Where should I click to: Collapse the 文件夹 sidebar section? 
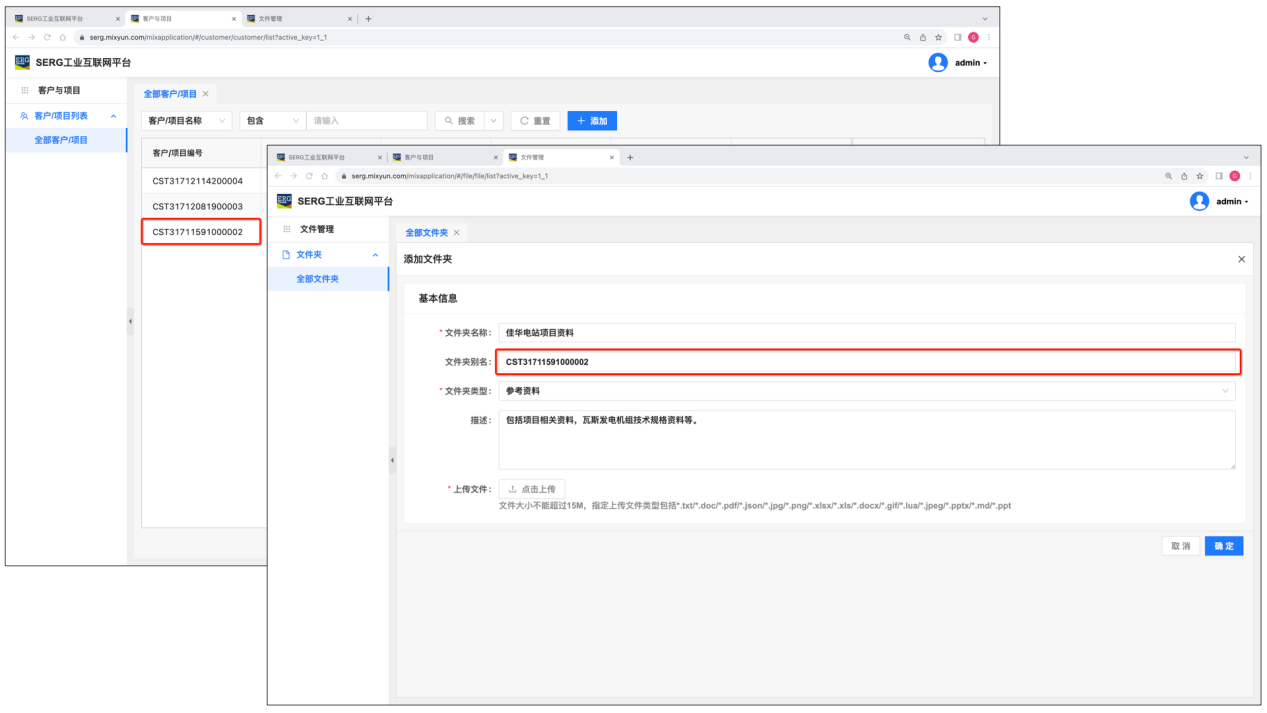click(375, 255)
